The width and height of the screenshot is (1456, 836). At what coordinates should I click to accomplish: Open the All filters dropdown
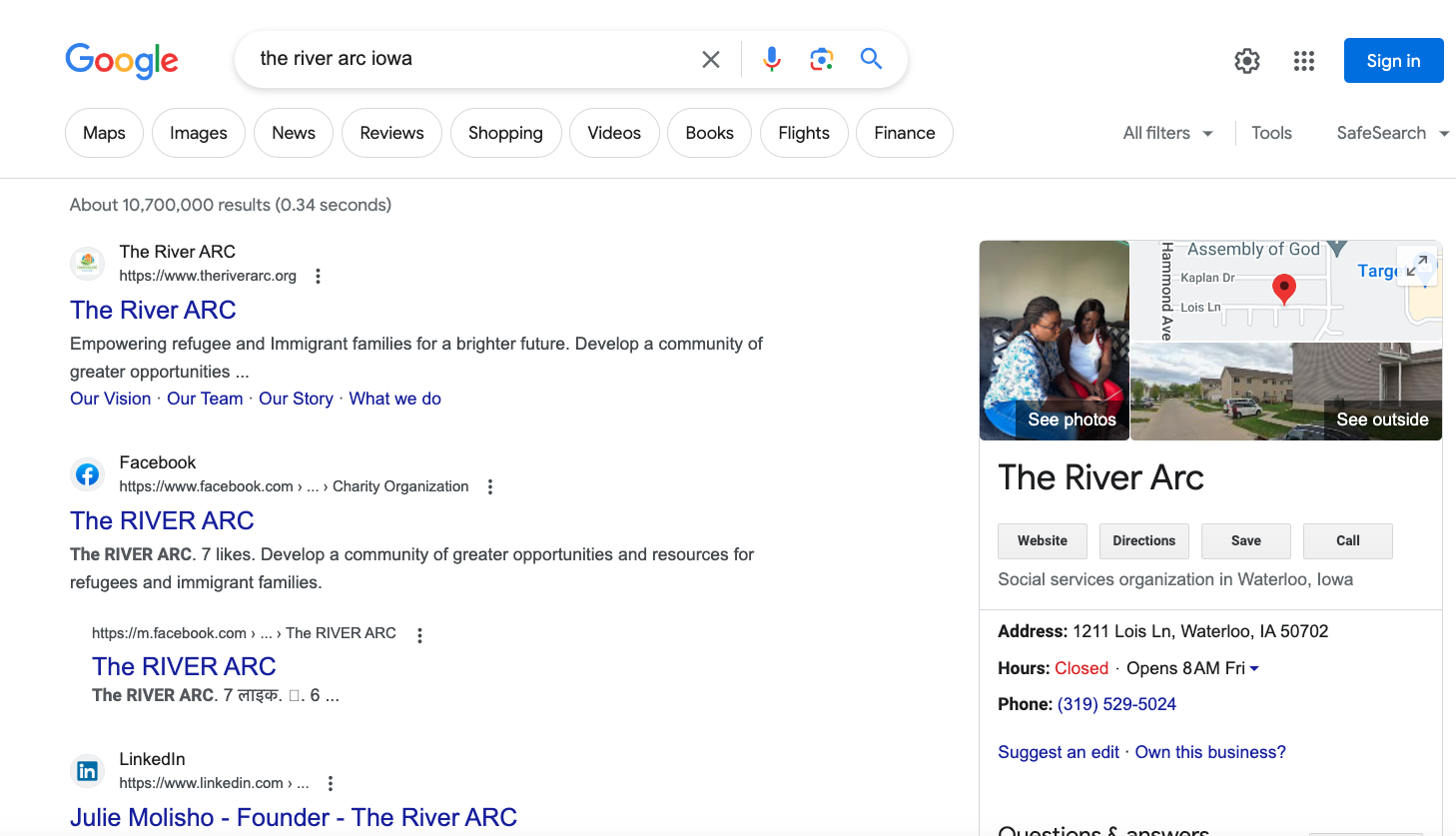(1167, 133)
